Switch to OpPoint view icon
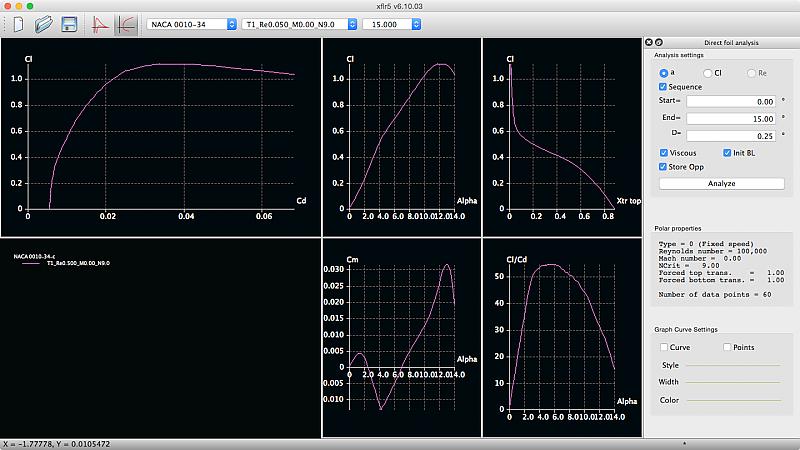 (x=100, y=23)
